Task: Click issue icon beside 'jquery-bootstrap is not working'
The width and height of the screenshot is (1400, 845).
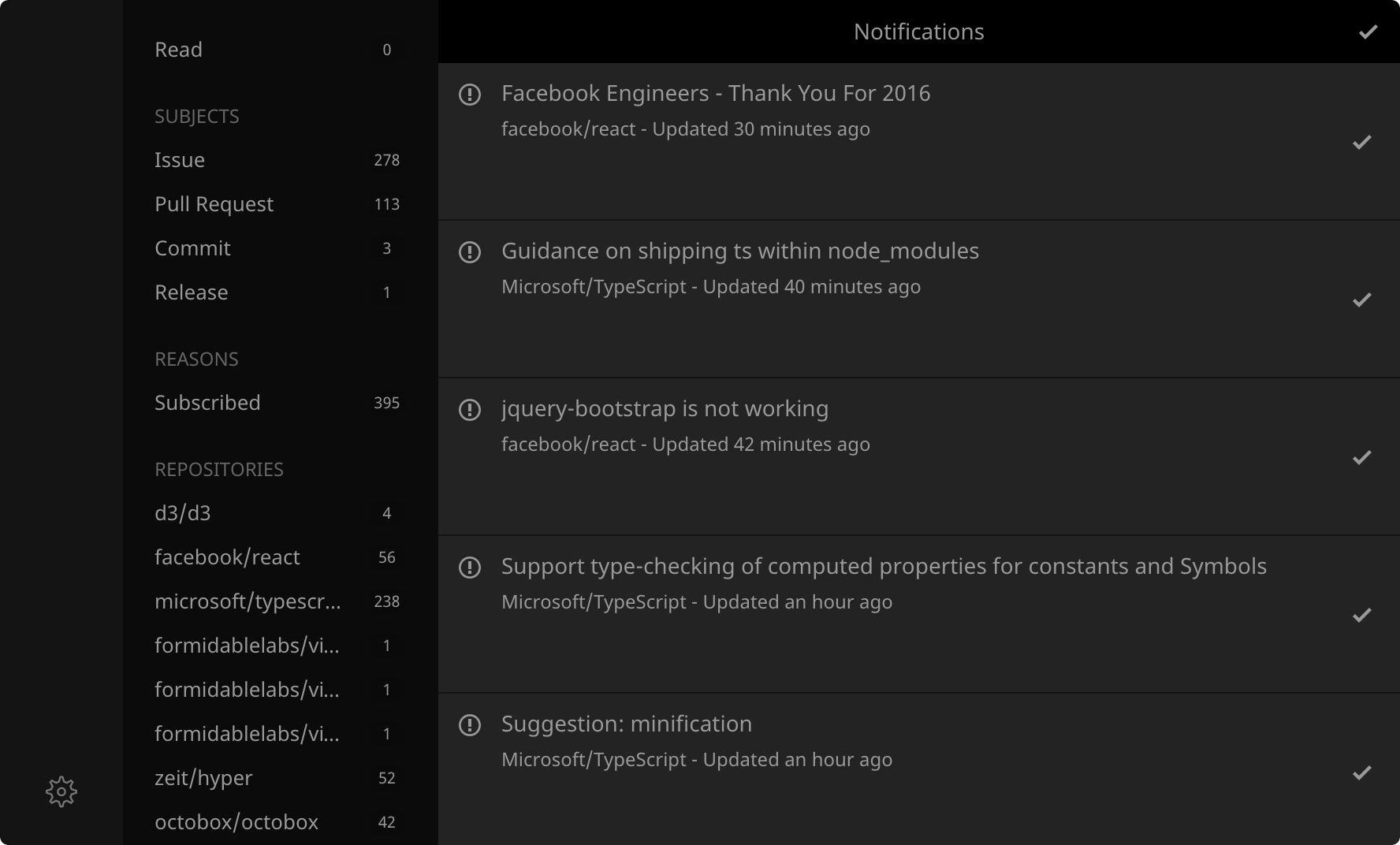Action: pyautogui.click(x=470, y=410)
